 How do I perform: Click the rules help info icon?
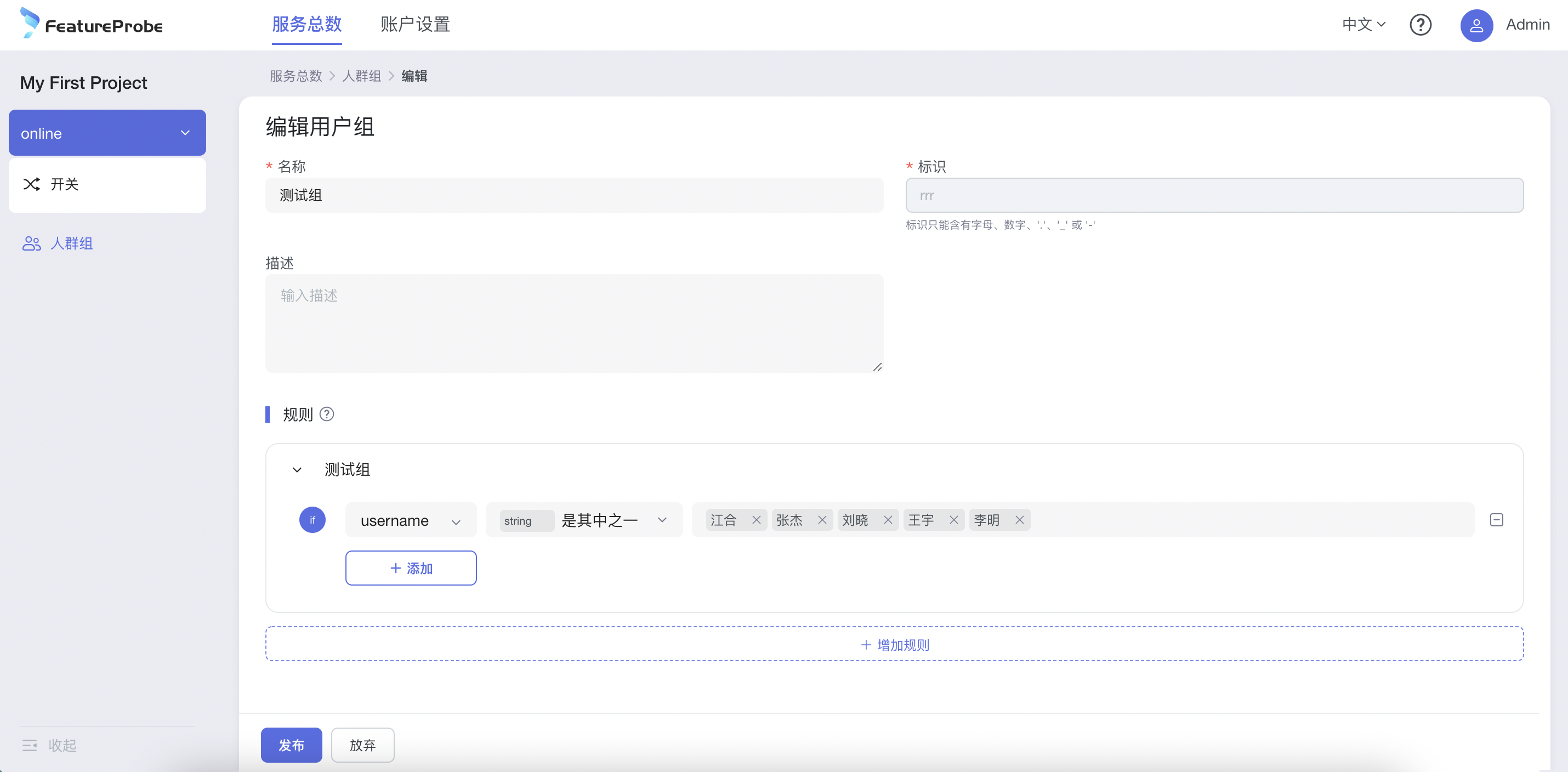(327, 414)
